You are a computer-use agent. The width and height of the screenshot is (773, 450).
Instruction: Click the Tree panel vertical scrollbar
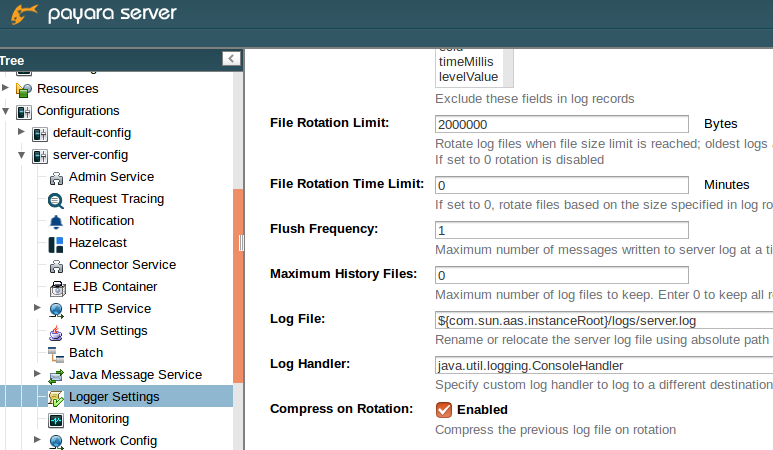coord(238,286)
